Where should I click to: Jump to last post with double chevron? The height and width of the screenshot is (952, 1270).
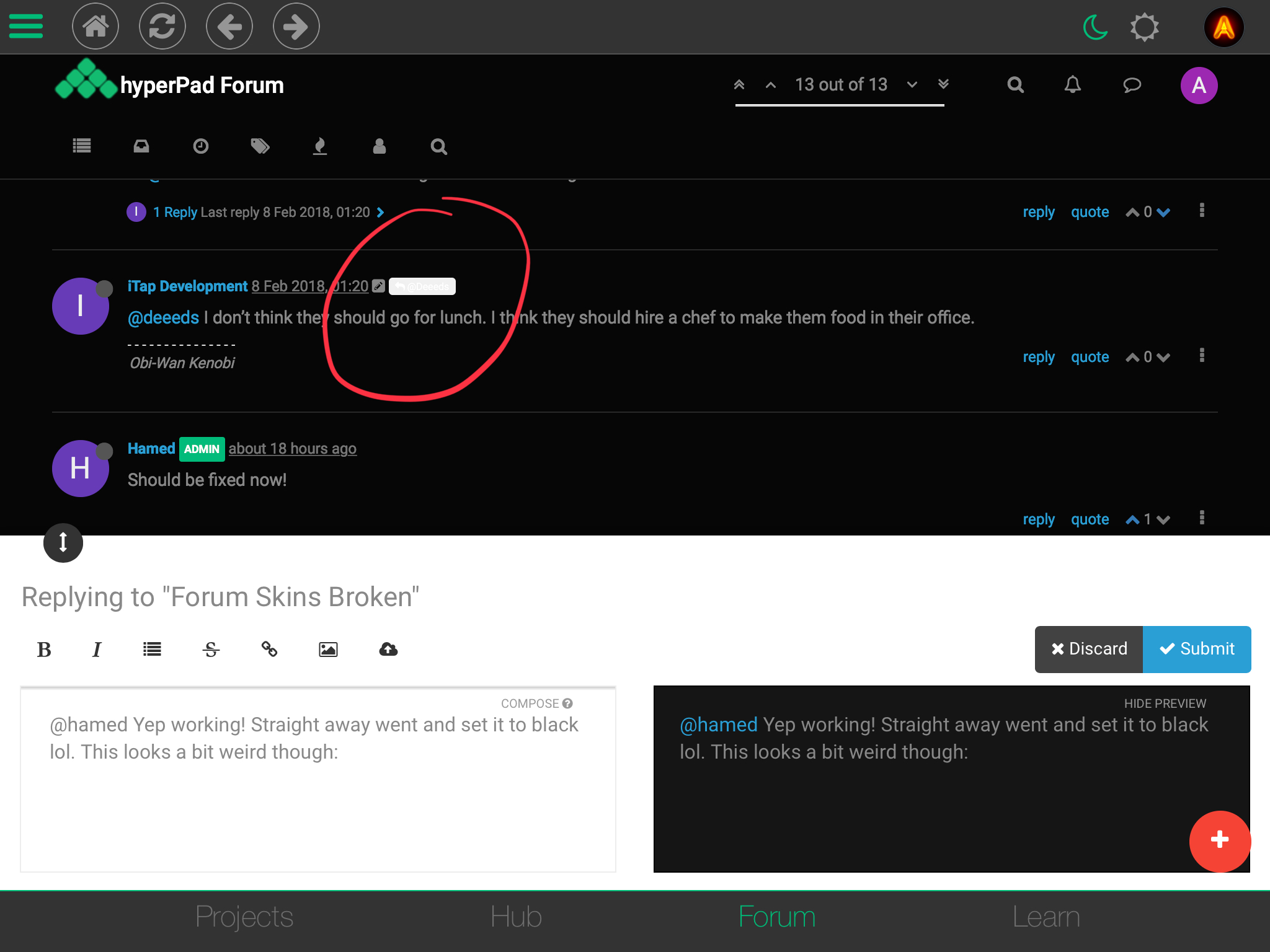943,85
